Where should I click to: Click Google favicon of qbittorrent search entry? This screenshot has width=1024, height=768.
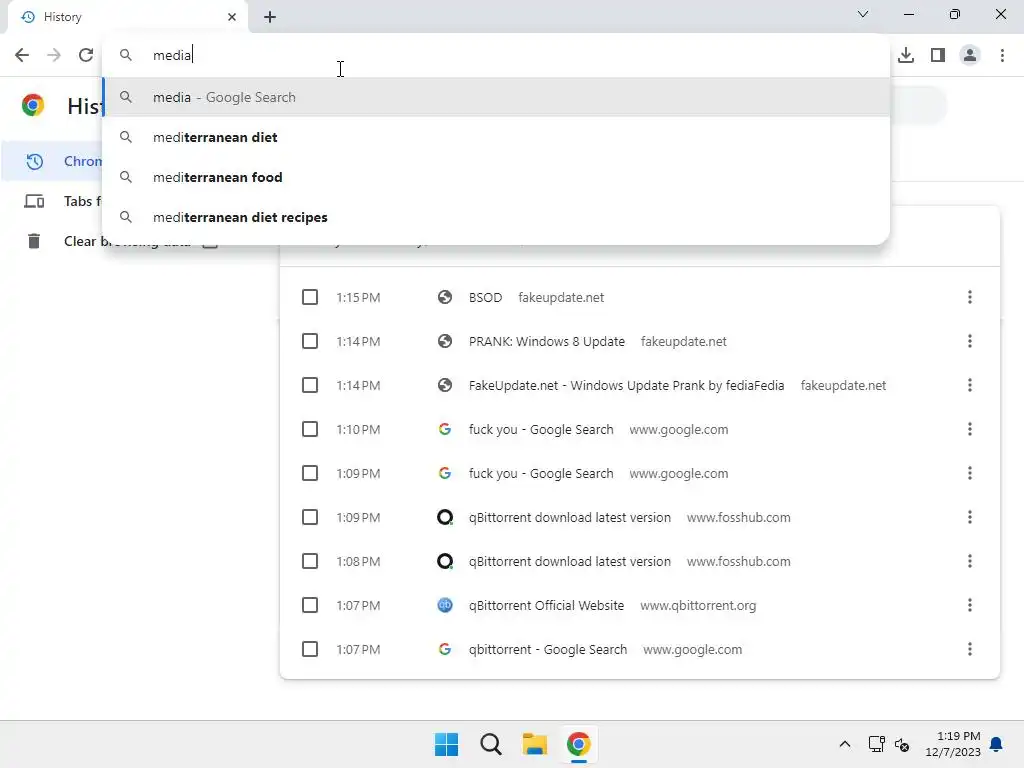445,649
